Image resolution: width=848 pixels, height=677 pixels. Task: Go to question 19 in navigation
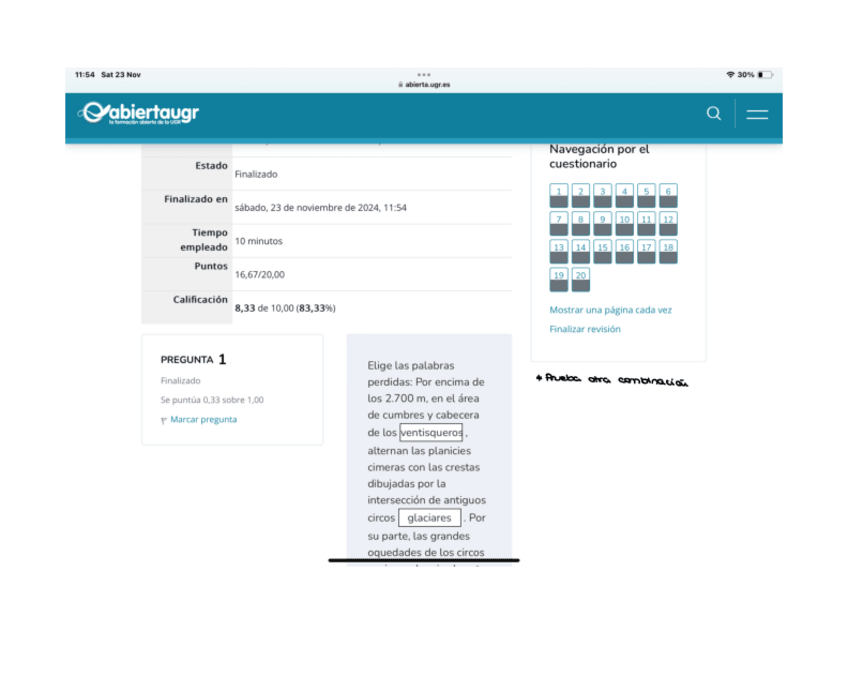[x=559, y=280]
